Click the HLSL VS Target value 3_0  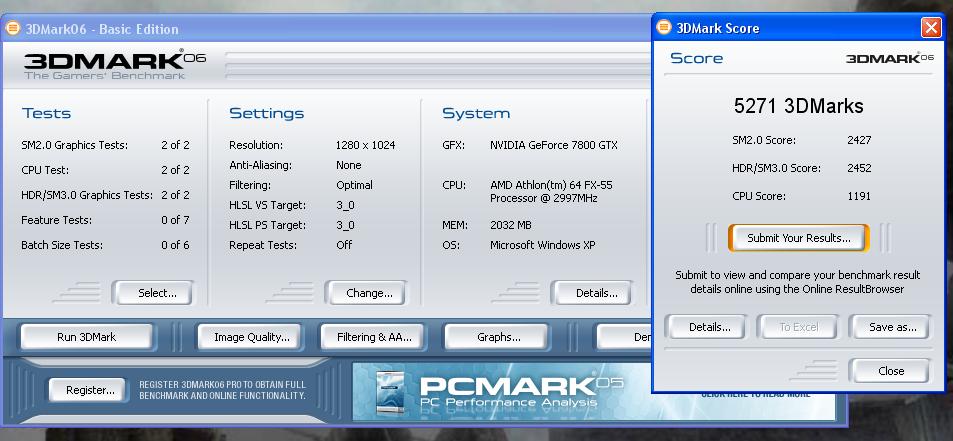coord(345,205)
